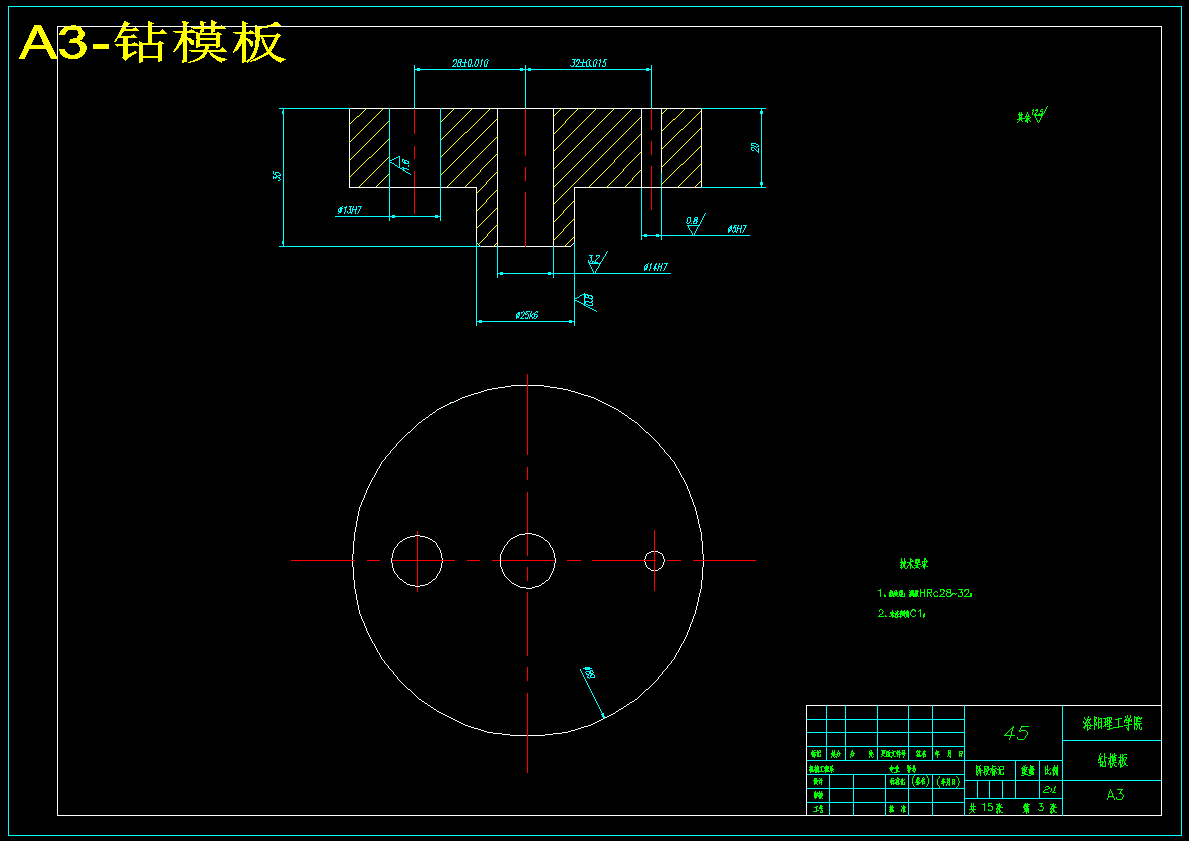Click the left hatched section area
Screen dimensions: 1189x841
[369, 148]
